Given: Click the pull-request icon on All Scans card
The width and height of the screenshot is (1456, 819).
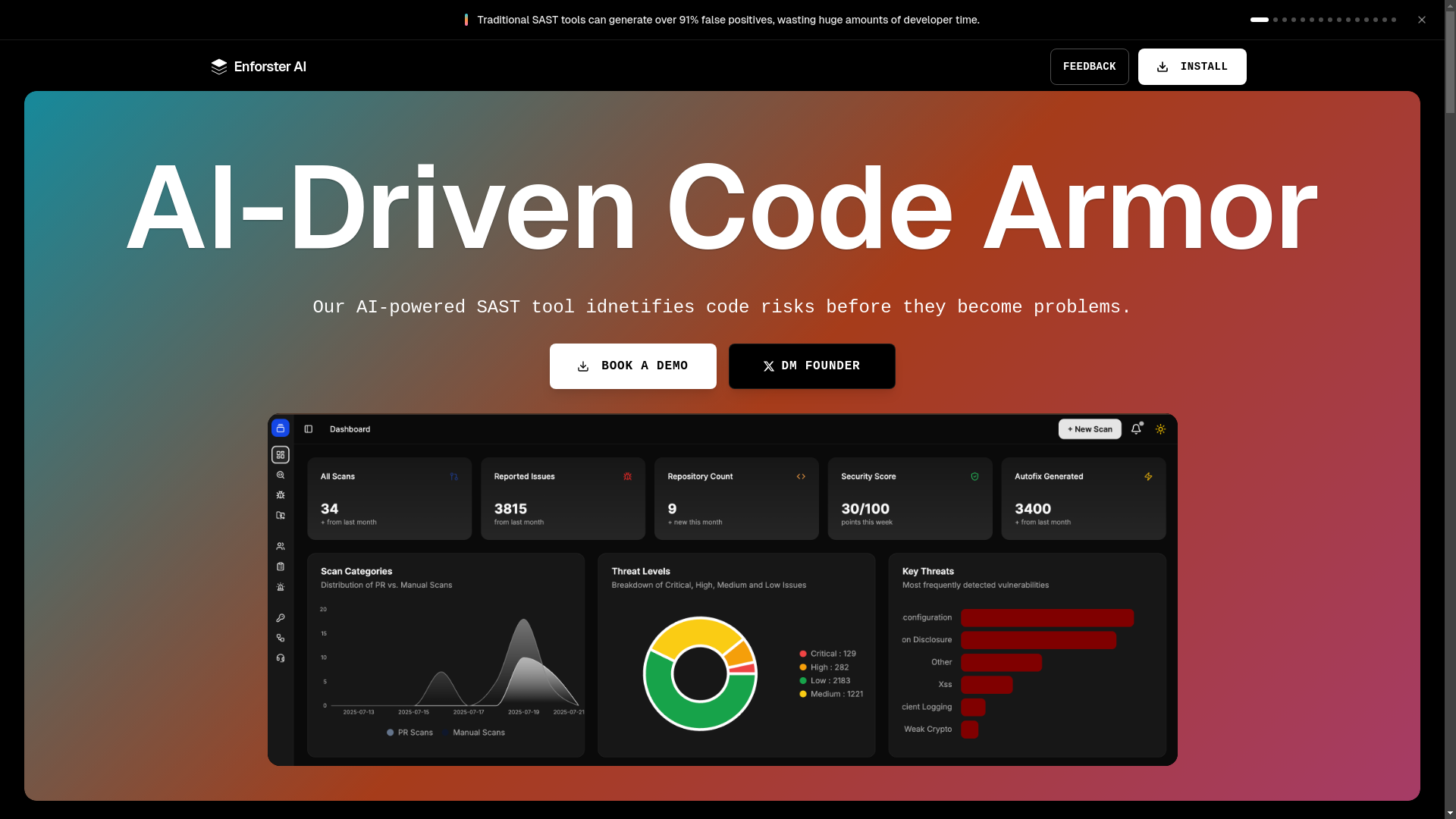Looking at the screenshot, I should (x=454, y=477).
